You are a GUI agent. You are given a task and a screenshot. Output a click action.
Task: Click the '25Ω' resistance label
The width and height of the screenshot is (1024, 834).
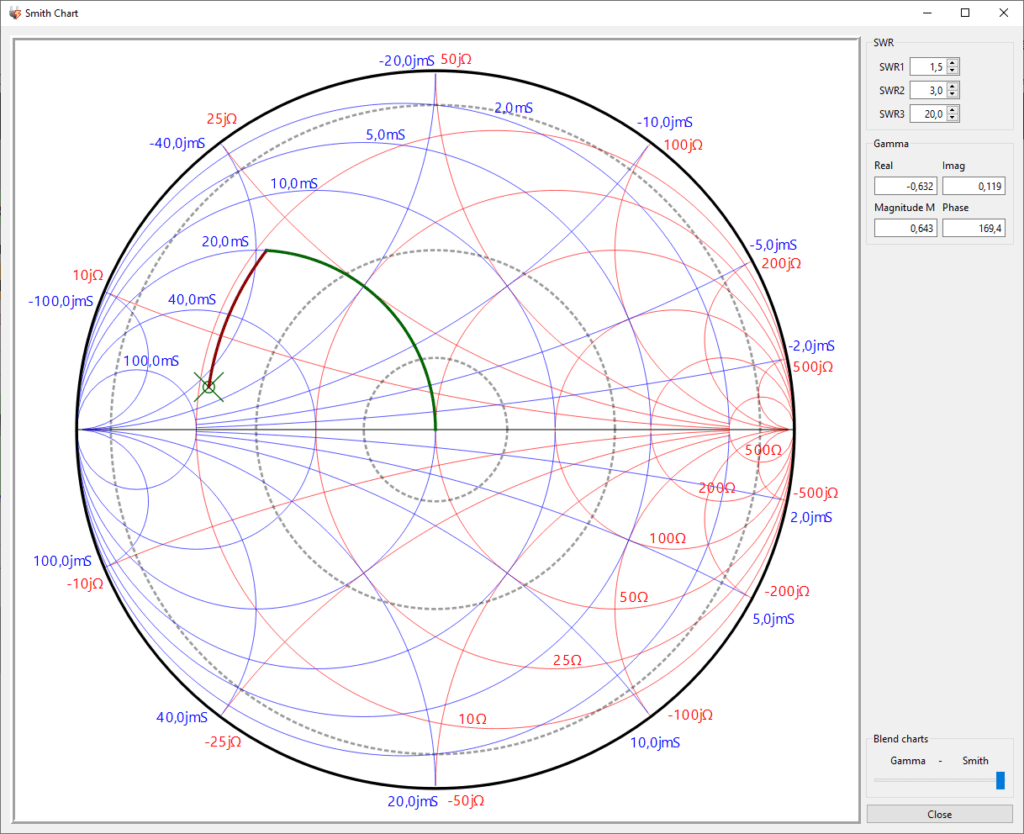click(x=567, y=660)
